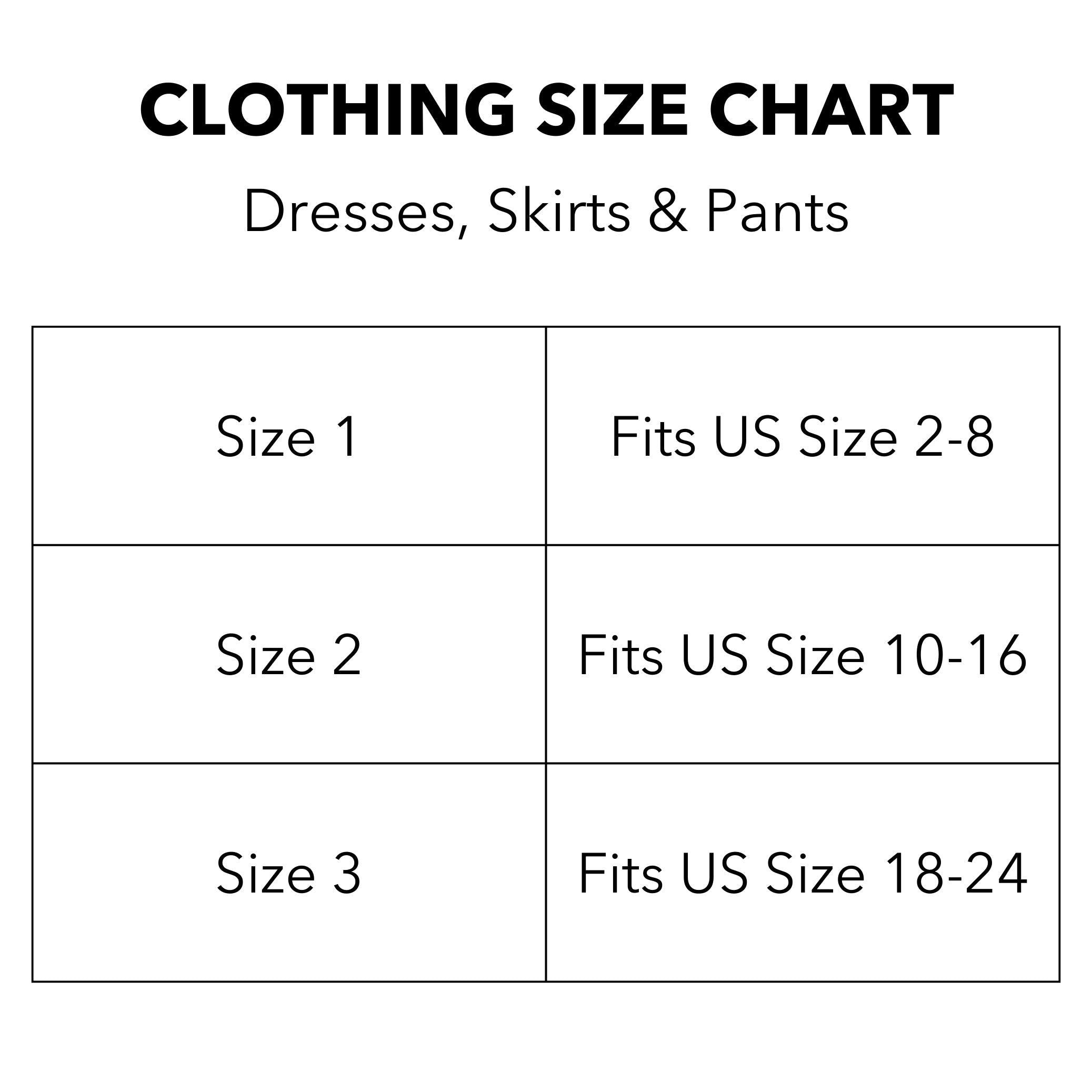Viewport: 1092px width, 1092px height.
Task: Click the word "CHART" in the title
Action: point(831,111)
